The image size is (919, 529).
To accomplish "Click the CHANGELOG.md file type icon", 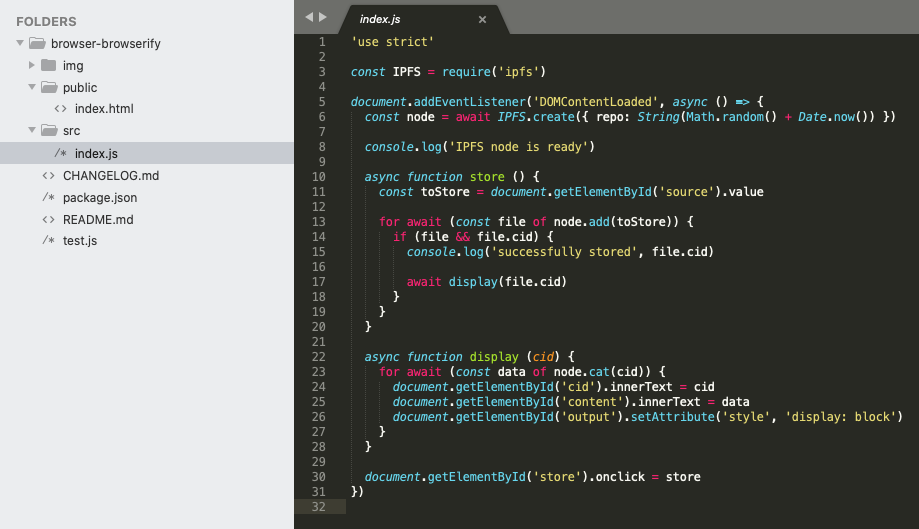I will tap(49, 175).
